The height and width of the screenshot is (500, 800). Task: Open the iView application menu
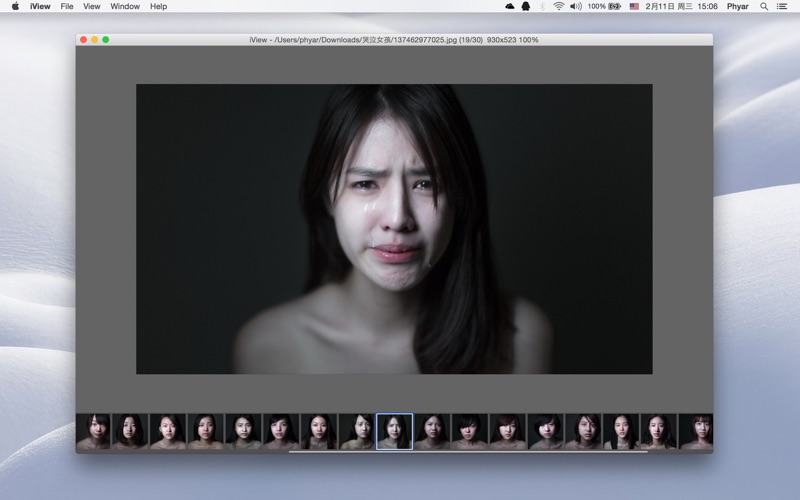(x=40, y=6)
